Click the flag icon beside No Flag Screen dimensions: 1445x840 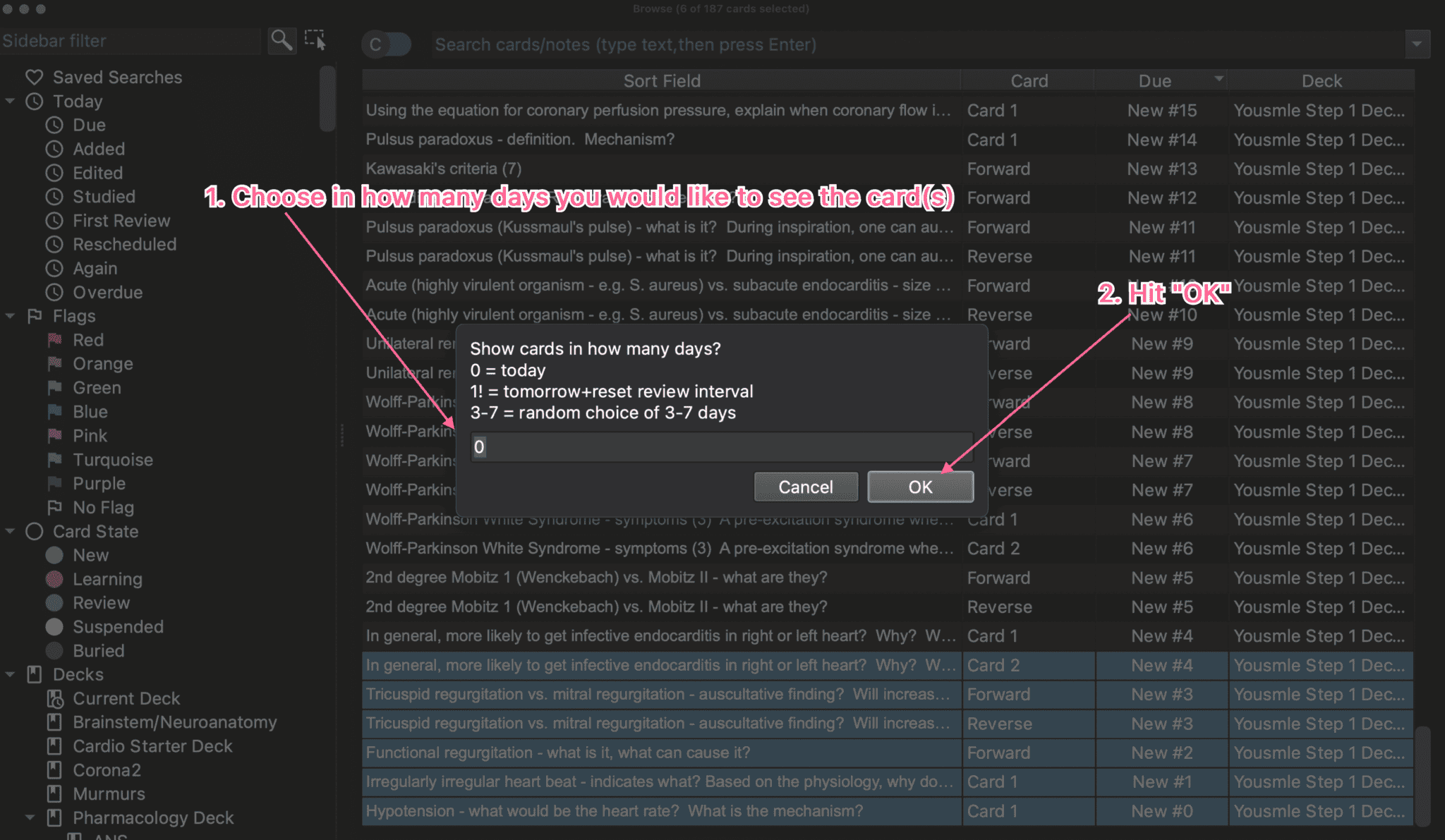[54, 507]
